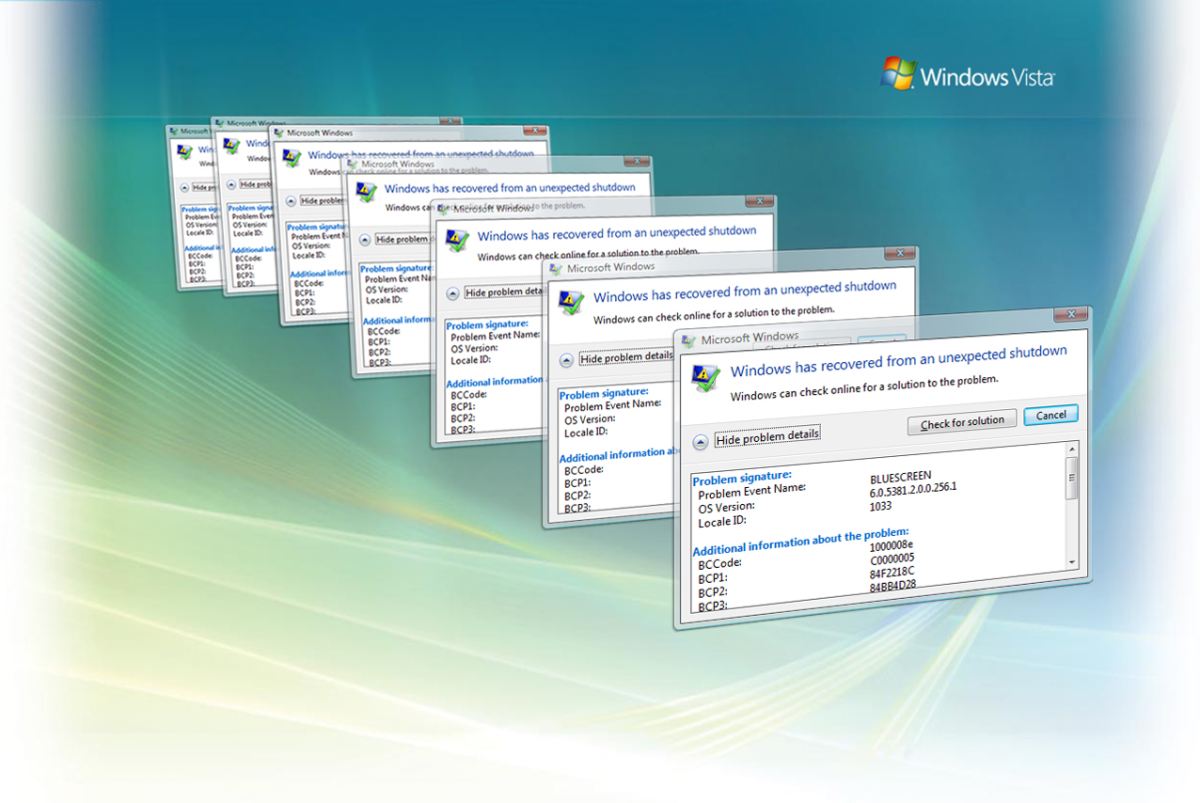
Task: Click the OS Version label in the dialog directly behind the front one
Action: click(x=590, y=419)
